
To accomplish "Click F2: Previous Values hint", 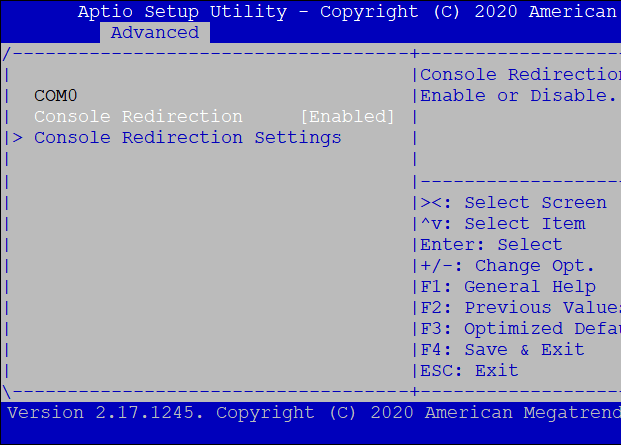I will tap(518, 308).
